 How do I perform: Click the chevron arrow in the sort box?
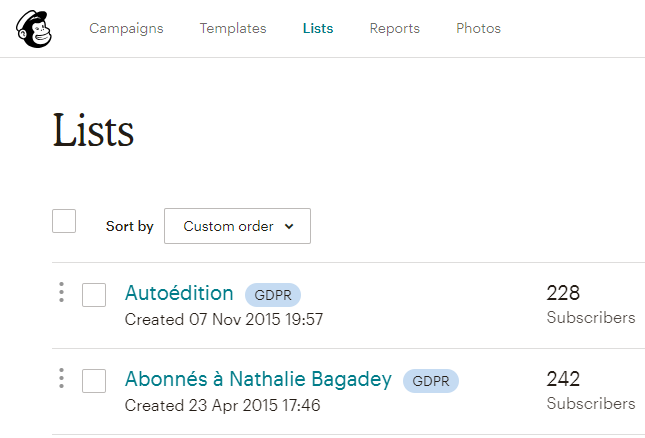coord(289,226)
